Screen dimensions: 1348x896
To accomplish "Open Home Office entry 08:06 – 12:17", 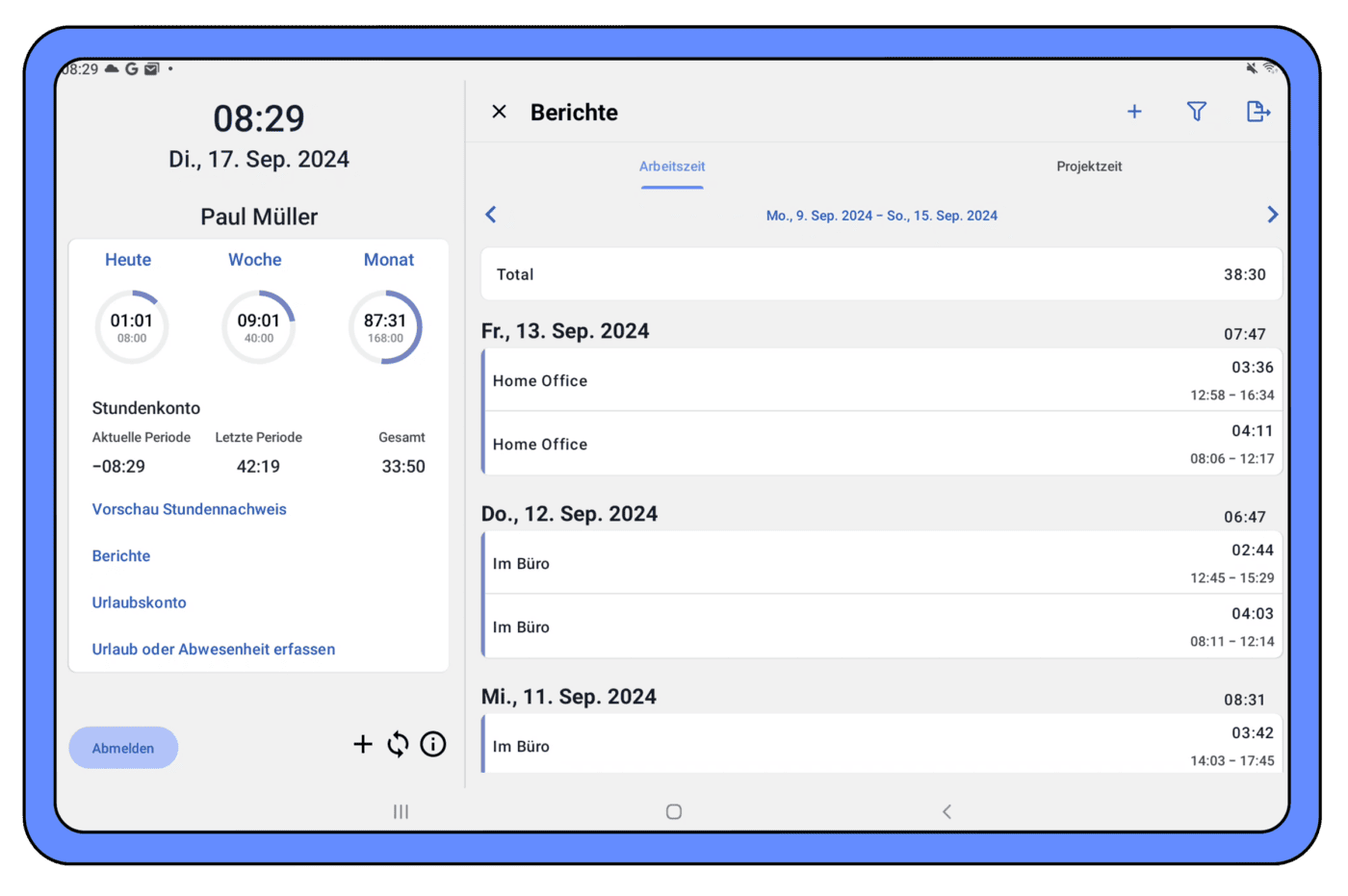I will tap(882, 444).
